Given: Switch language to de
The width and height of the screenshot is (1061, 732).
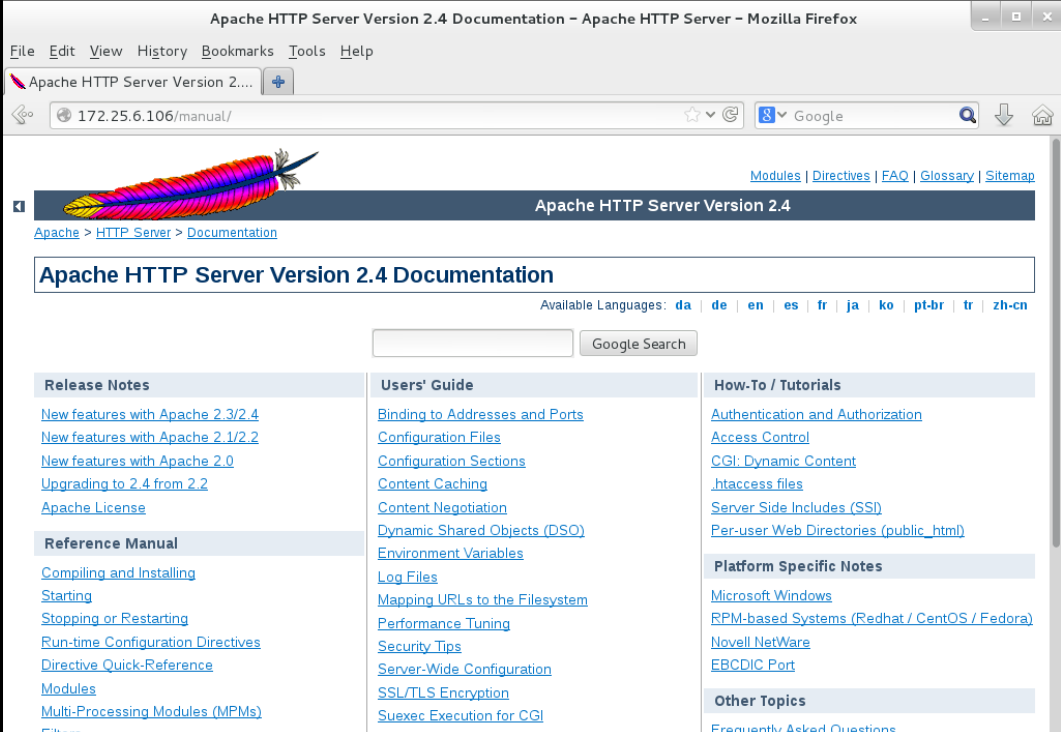Looking at the screenshot, I should (x=719, y=305).
